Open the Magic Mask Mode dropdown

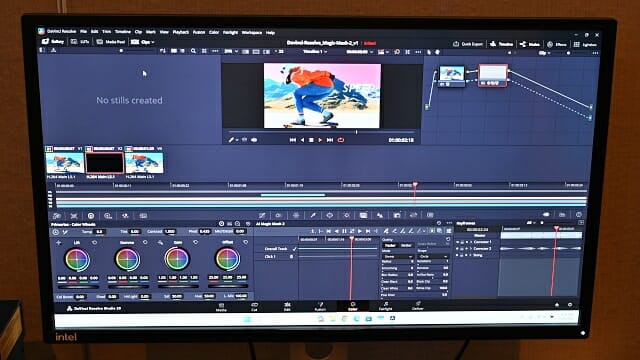[x=397, y=257]
